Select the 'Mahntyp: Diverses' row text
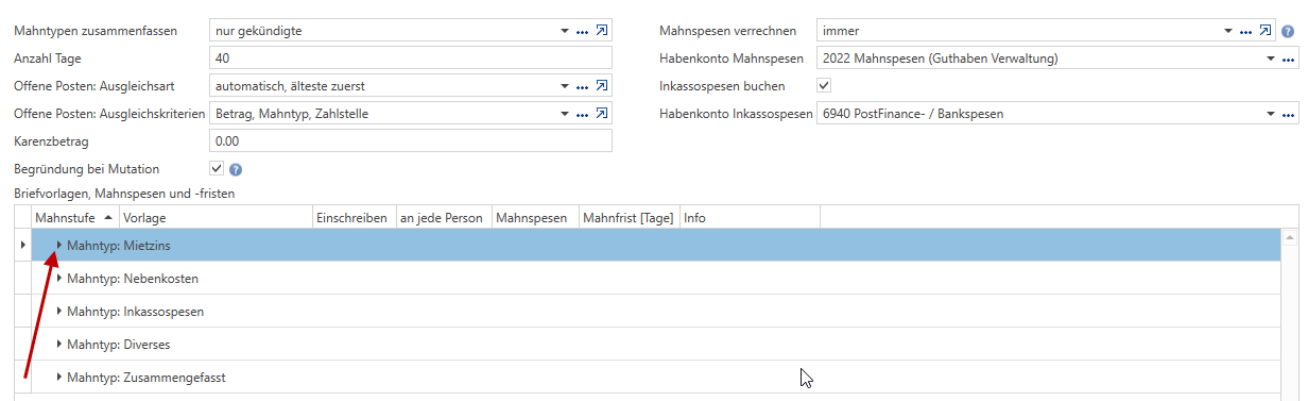Viewport: 1308px width, 401px height. click(119, 344)
